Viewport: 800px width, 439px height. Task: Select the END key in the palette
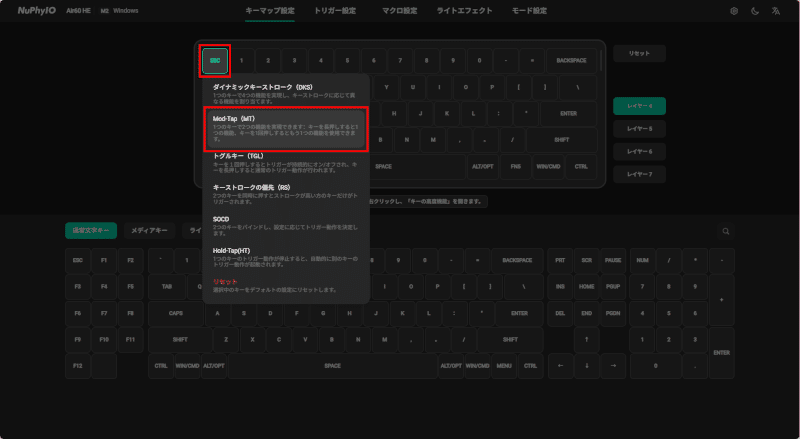(587, 313)
